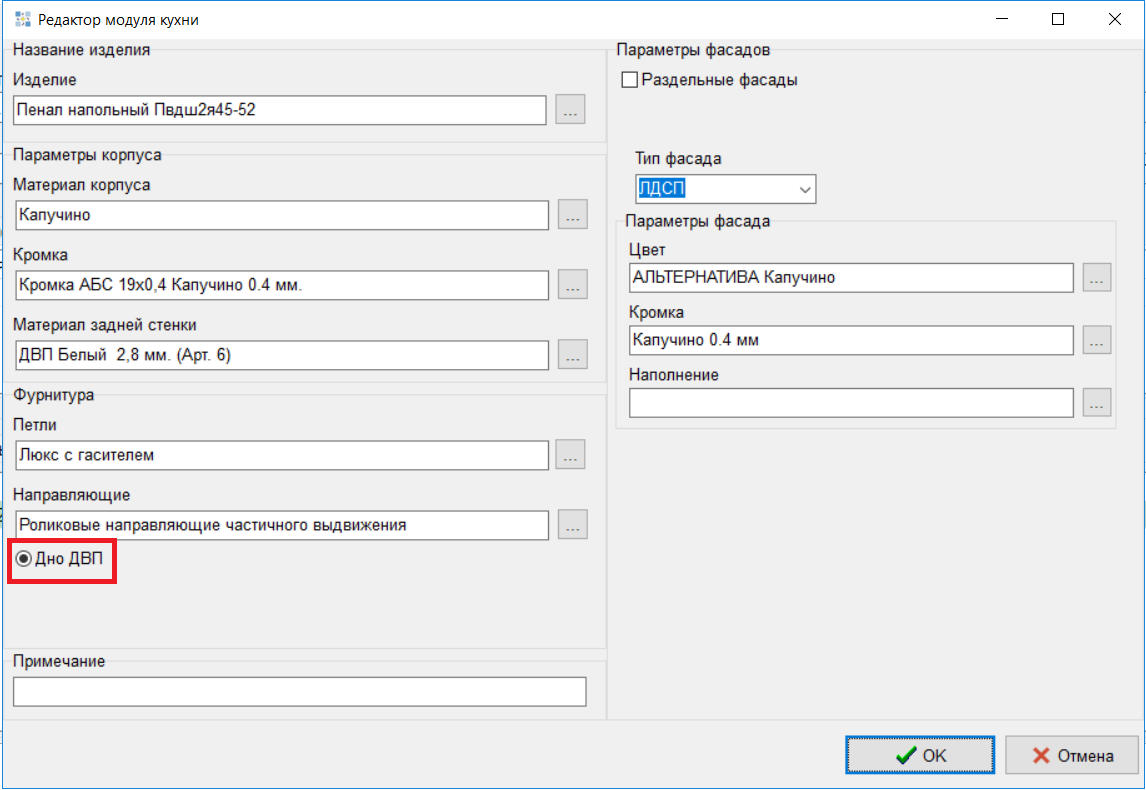Select the Дно ДВП radio button
Image resolution: width=1146 pixels, height=790 pixels.
click(24, 559)
